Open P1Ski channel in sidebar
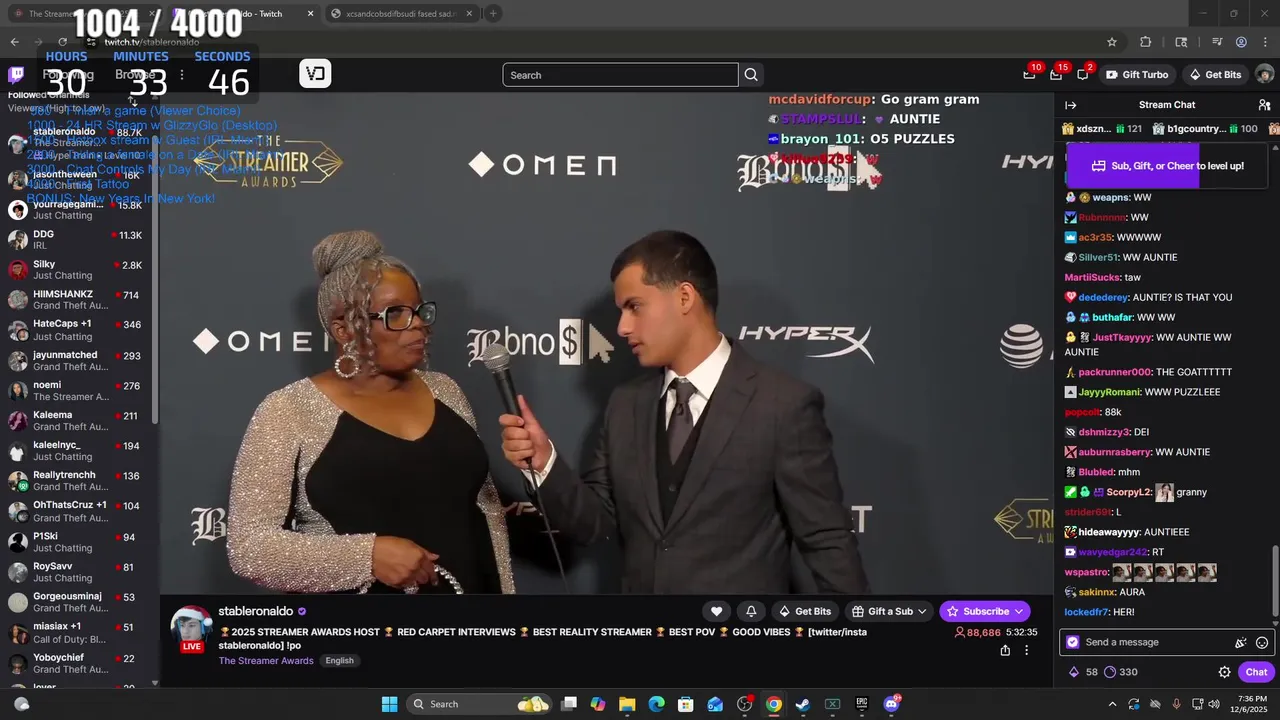The image size is (1280, 720). point(78,542)
